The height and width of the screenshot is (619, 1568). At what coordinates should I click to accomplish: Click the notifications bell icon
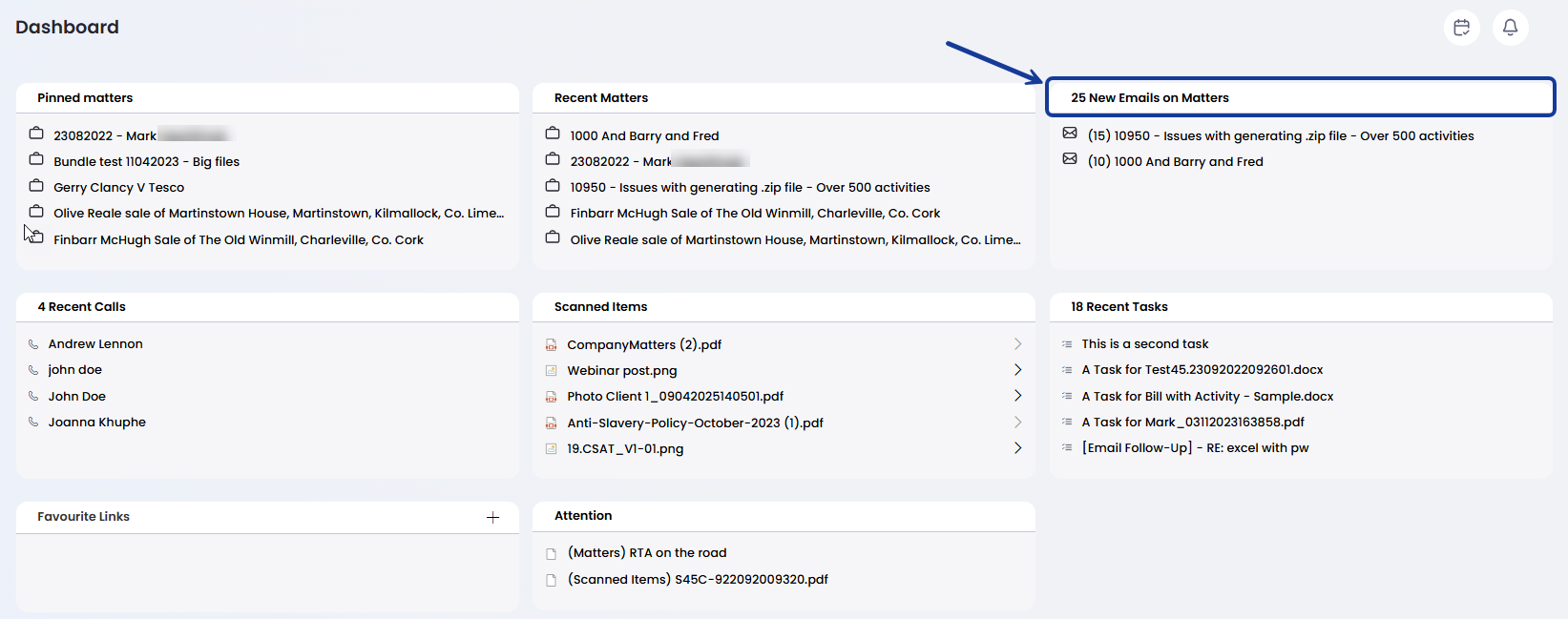pyautogui.click(x=1510, y=28)
